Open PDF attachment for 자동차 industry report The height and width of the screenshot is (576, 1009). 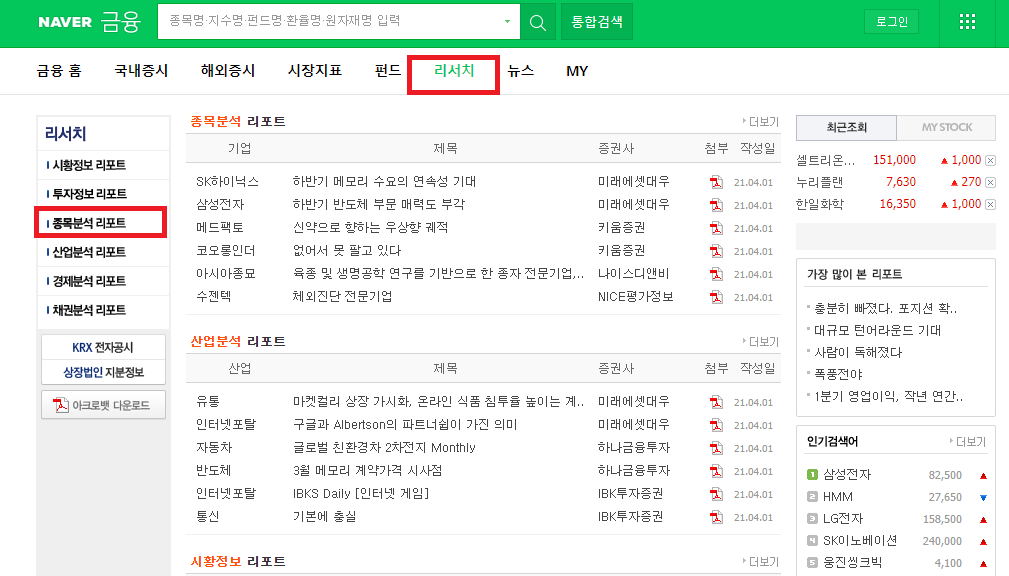tap(716, 448)
